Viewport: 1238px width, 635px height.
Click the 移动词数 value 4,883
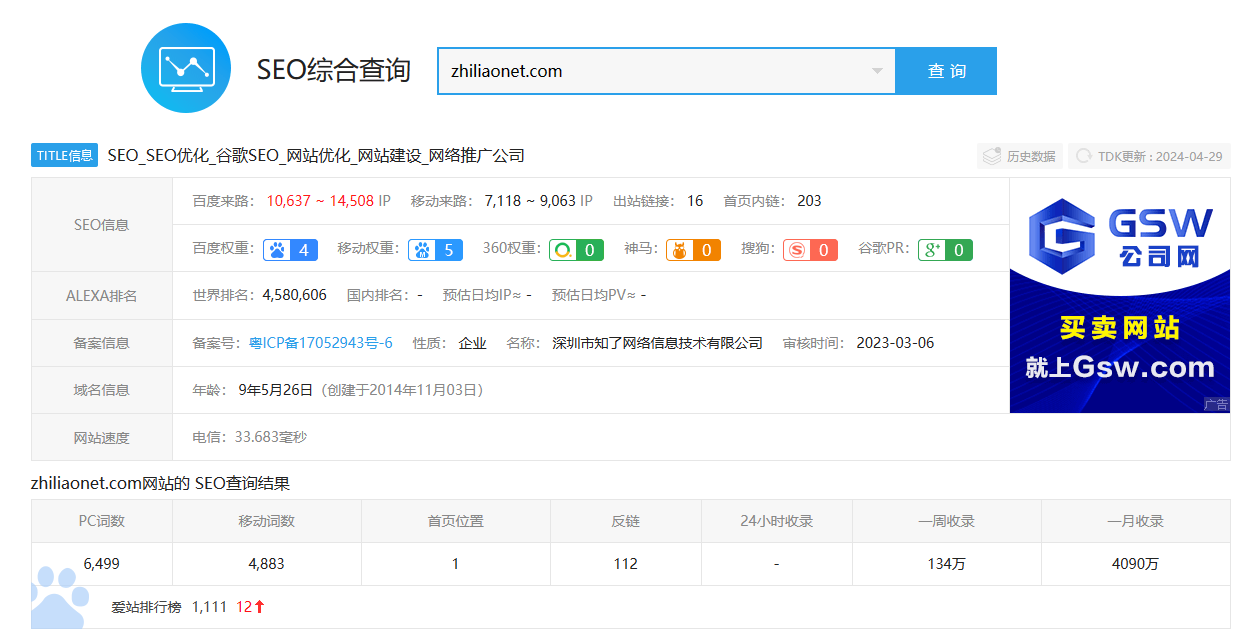pyautogui.click(x=266, y=564)
